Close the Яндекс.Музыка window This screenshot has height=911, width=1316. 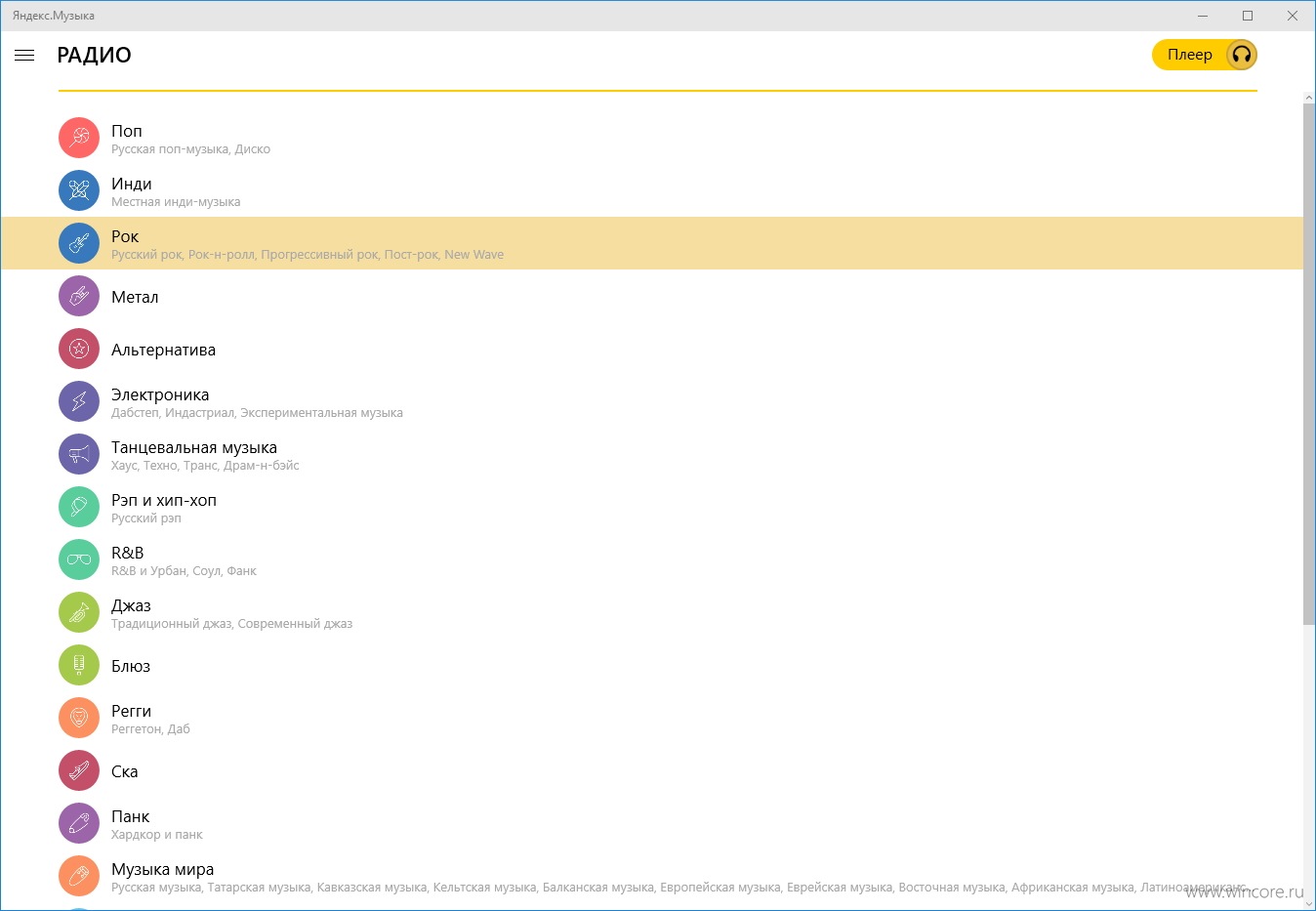(1293, 16)
